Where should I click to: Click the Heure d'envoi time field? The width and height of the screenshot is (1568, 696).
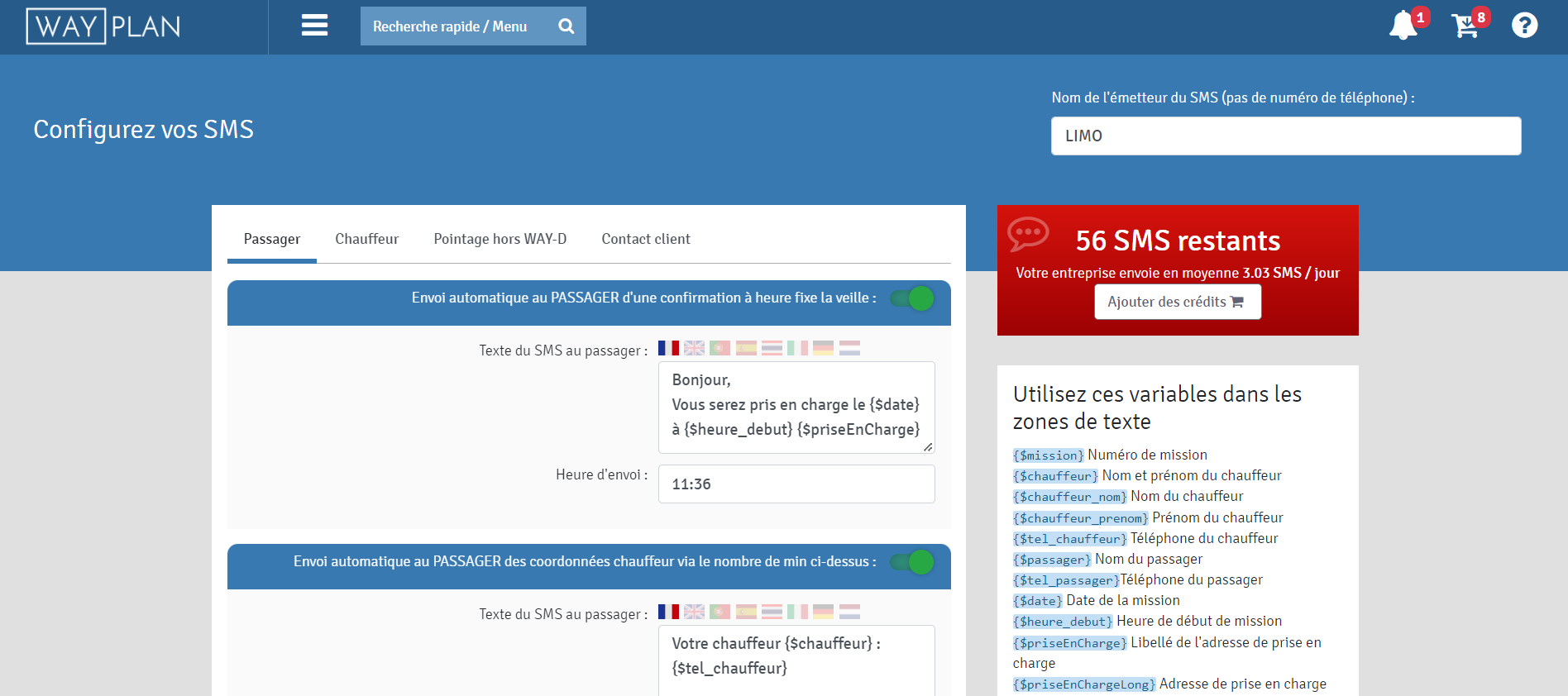tap(796, 484)
